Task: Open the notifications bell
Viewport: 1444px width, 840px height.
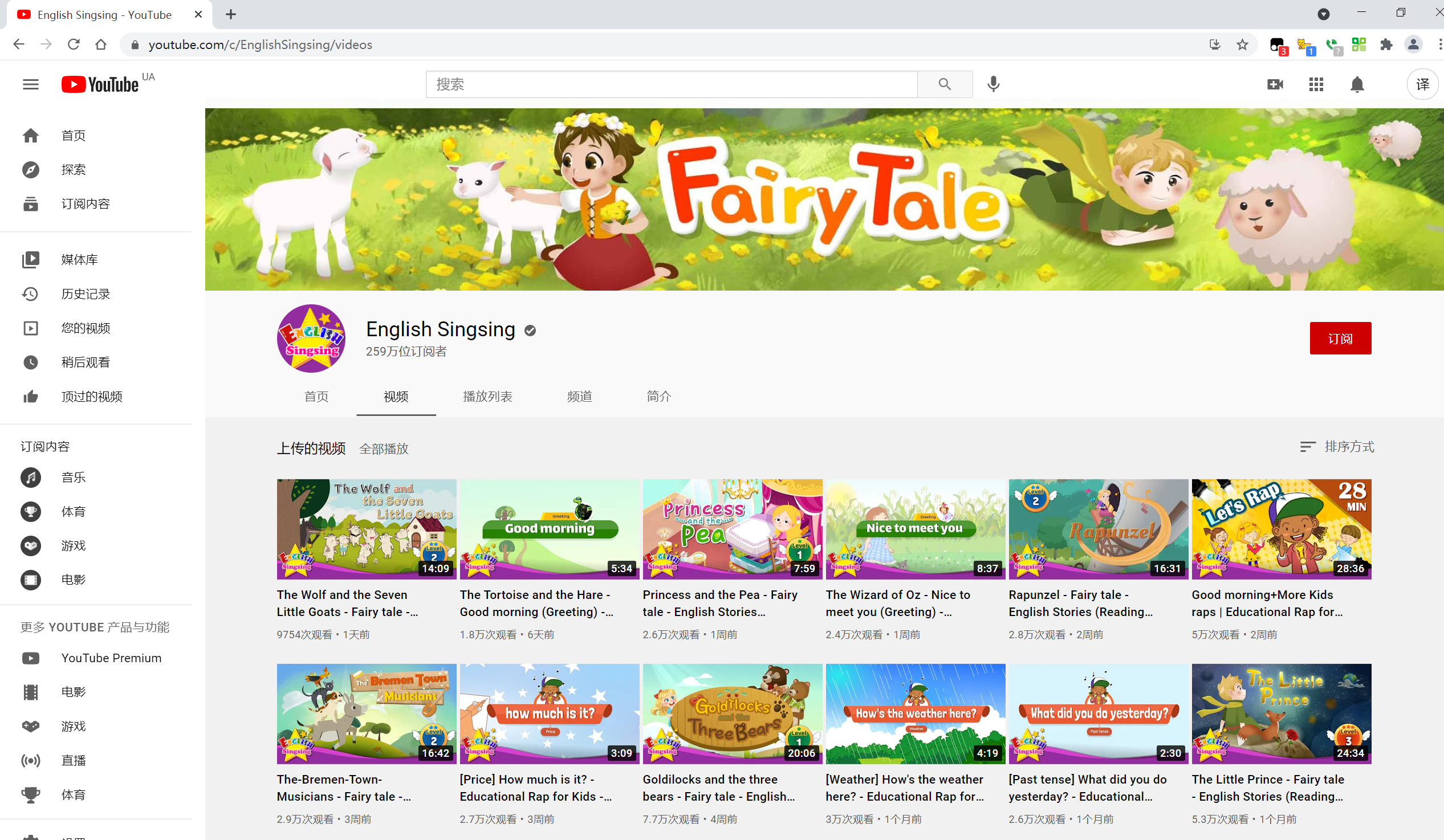Action: click(x=1356, y=84)
